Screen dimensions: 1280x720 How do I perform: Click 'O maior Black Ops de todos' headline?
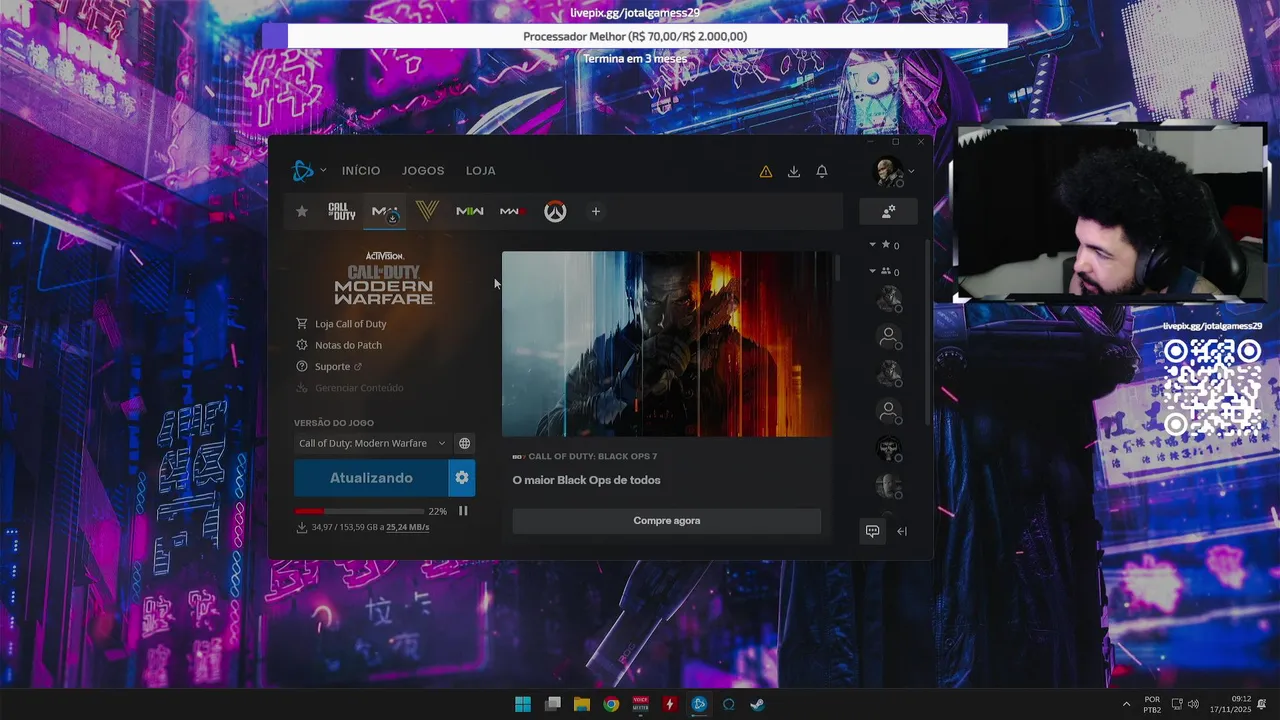586,480
